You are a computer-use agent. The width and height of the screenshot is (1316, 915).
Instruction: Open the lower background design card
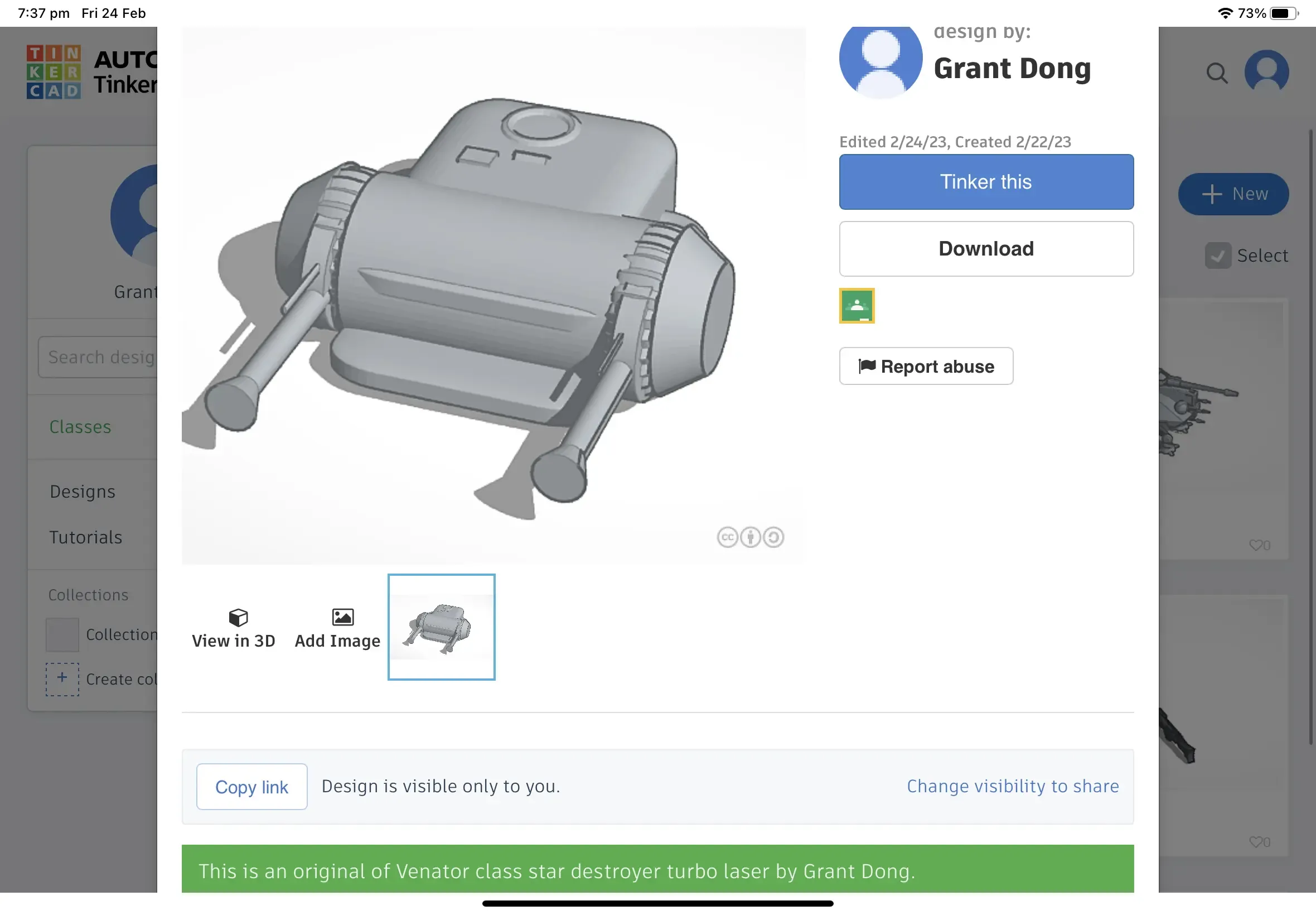[1223, 725]
